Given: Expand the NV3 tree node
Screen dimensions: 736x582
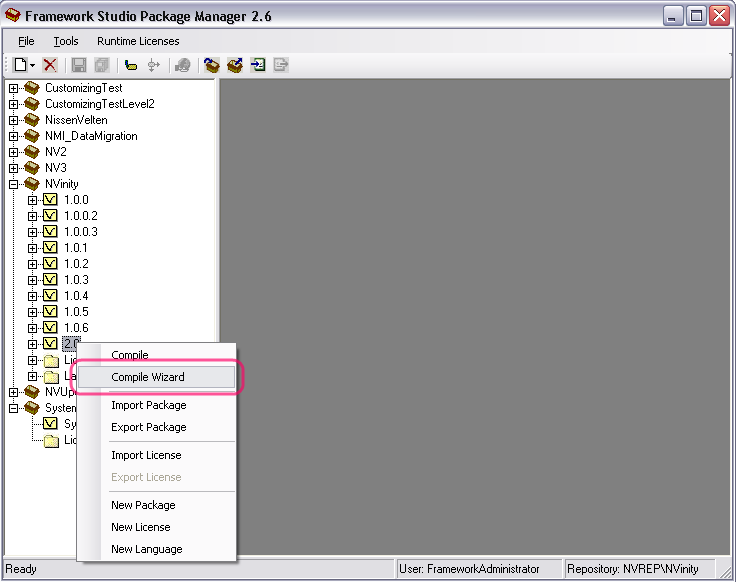Looking at the screenshot, I should [13, 168].
